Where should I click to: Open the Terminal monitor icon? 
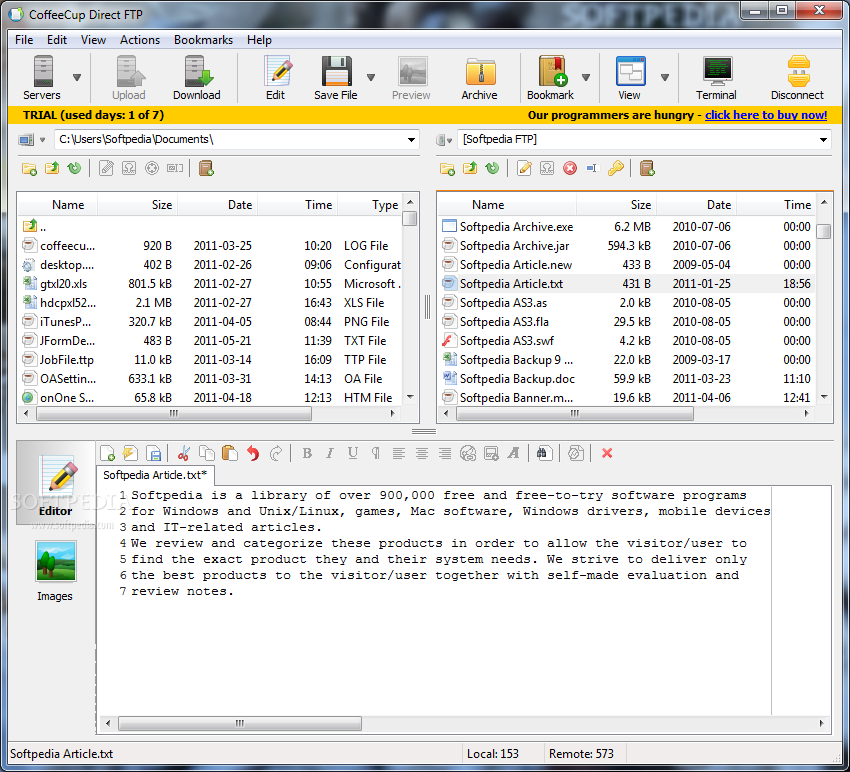click(x=717, y=71)
